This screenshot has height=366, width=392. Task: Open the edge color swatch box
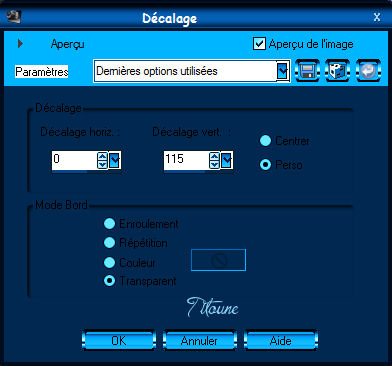click(x=218, y=260)
